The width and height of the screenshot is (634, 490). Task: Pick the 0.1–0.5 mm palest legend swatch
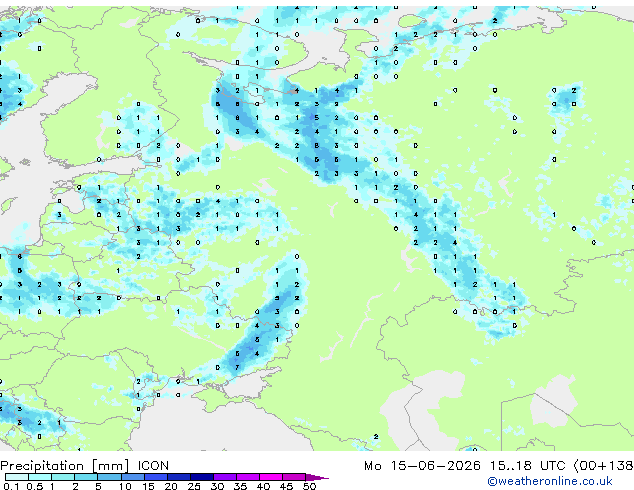[17, 477]
